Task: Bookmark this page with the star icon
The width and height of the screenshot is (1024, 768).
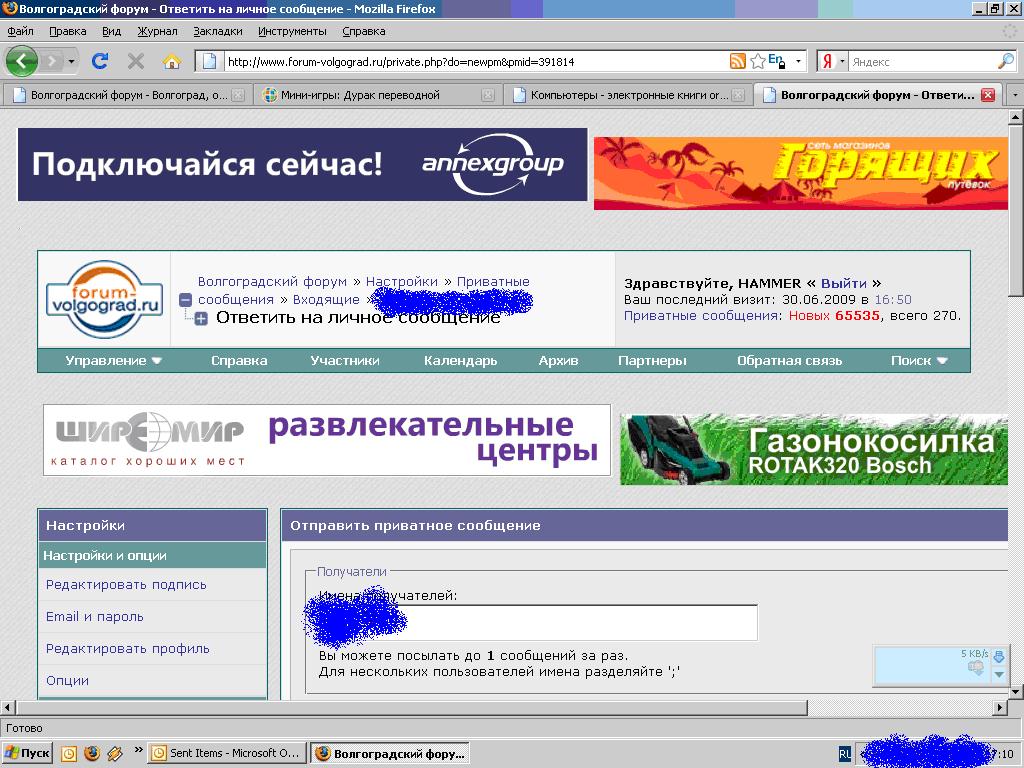Action: click(758, 61)
